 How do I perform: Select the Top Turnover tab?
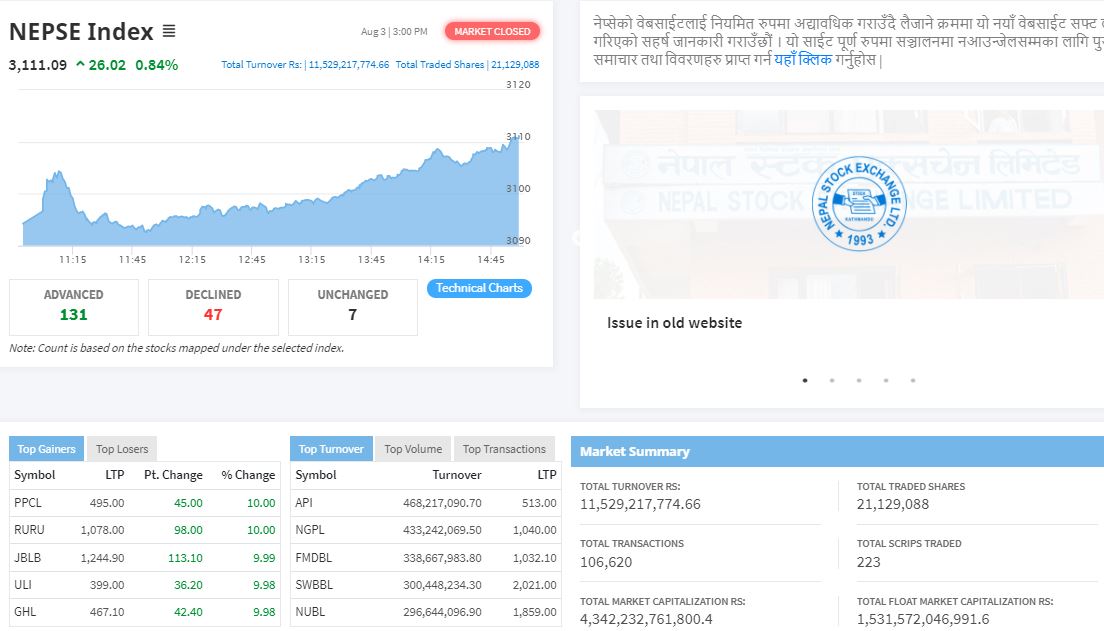pos(331,449)
